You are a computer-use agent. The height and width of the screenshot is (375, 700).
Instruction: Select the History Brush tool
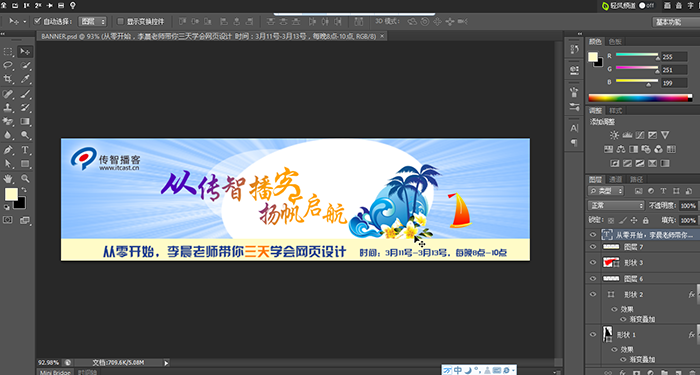click(x=25, y=107)
